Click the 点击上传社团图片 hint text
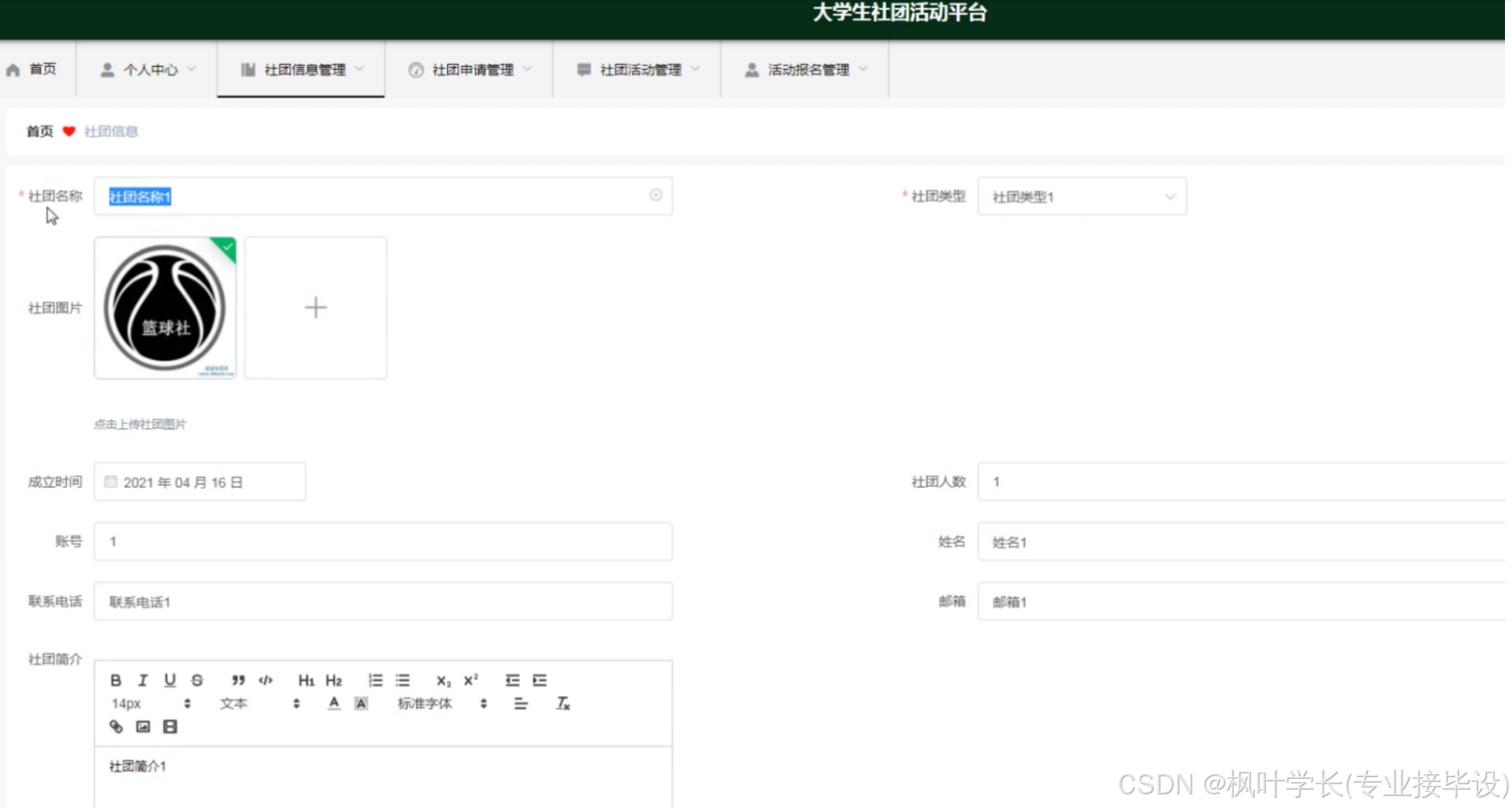This screenshot has width=1512, height=809. coord(140,424)
